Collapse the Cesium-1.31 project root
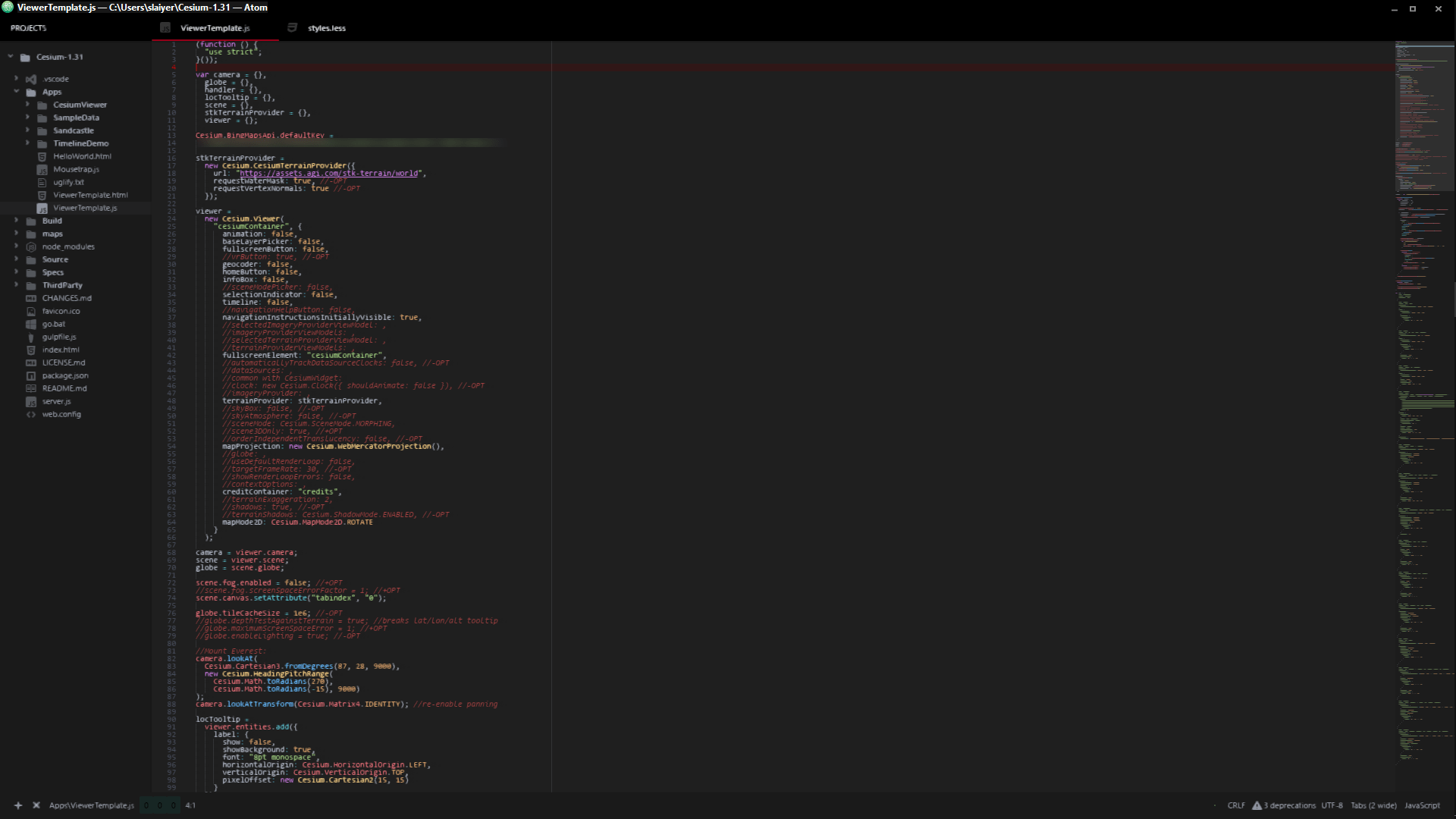This screenshot has width=1456, height=819. pyautogui.click(x=10, y=56)
